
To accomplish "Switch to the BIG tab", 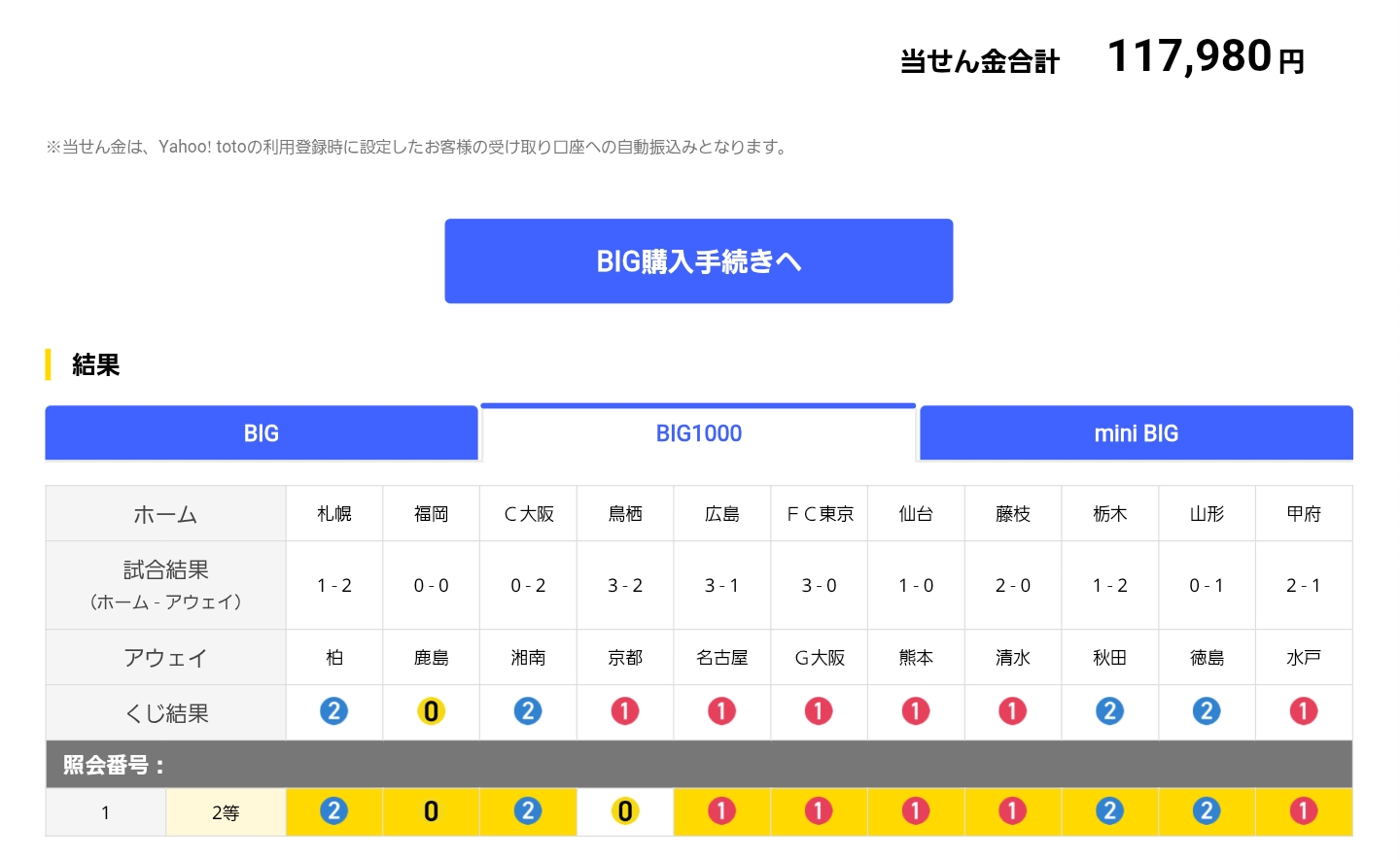I will click(x=261, y=433).
